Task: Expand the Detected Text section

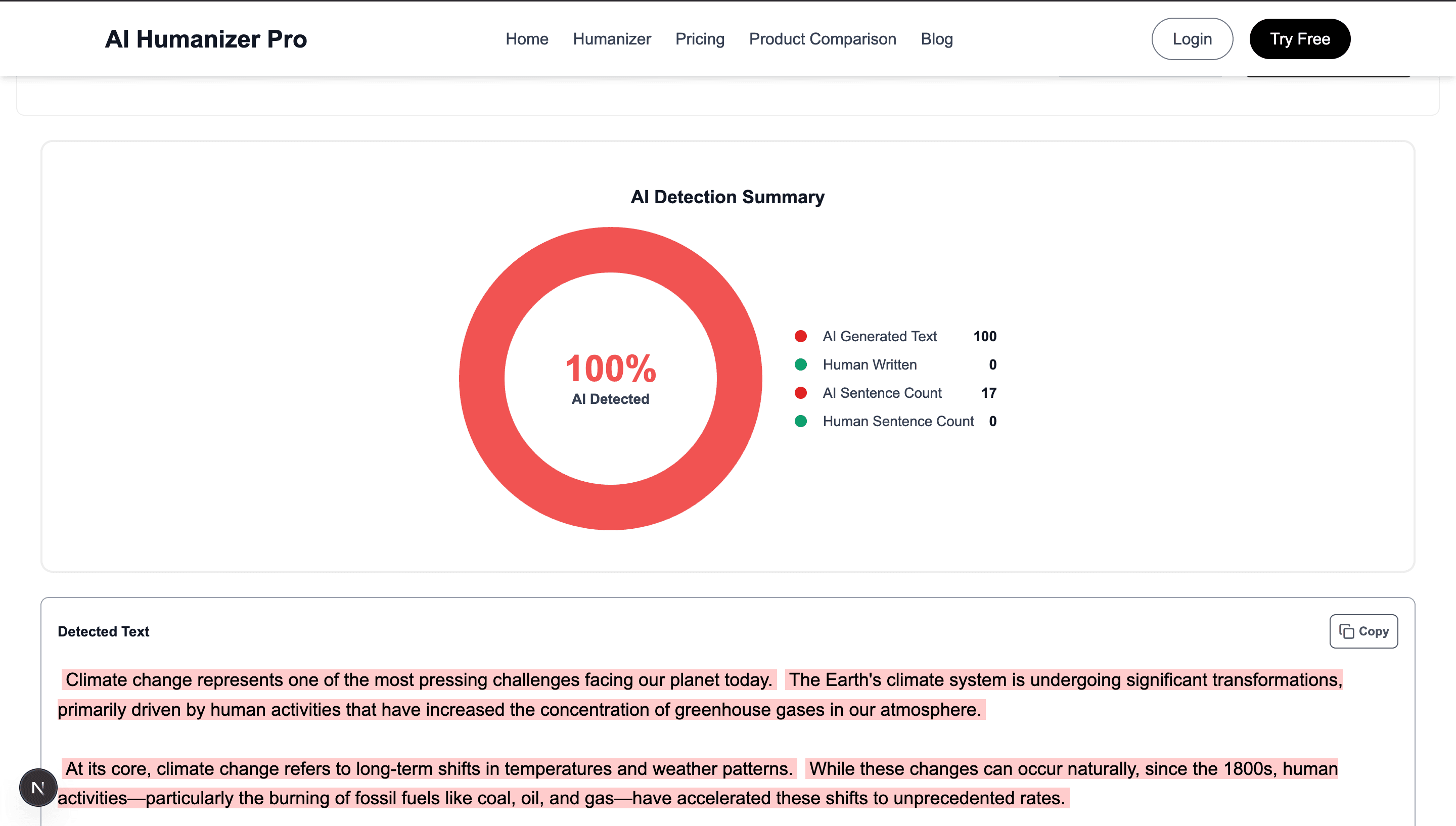Action: [103, 631]
